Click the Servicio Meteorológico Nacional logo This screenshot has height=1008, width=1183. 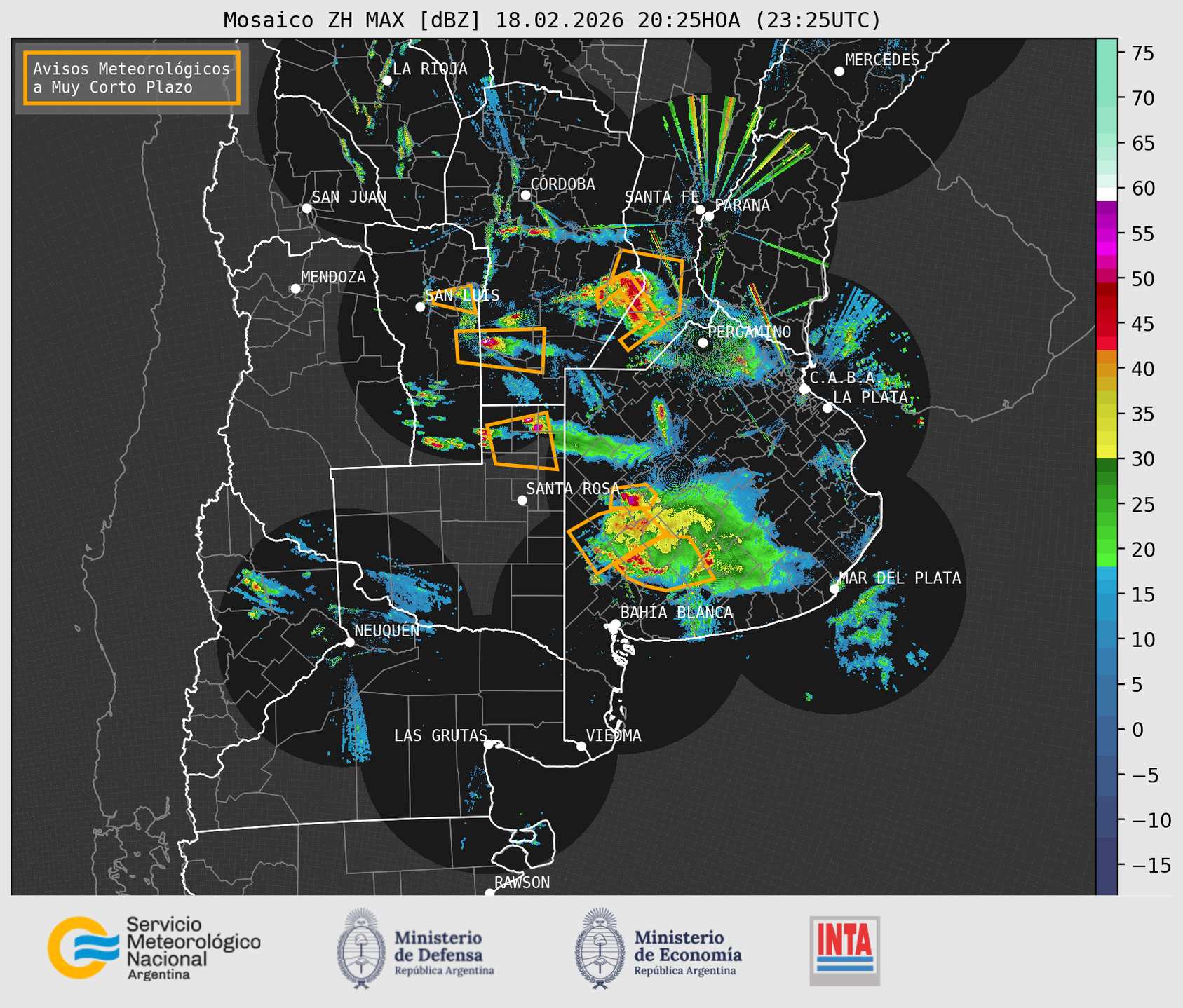[x=154, y=948]
